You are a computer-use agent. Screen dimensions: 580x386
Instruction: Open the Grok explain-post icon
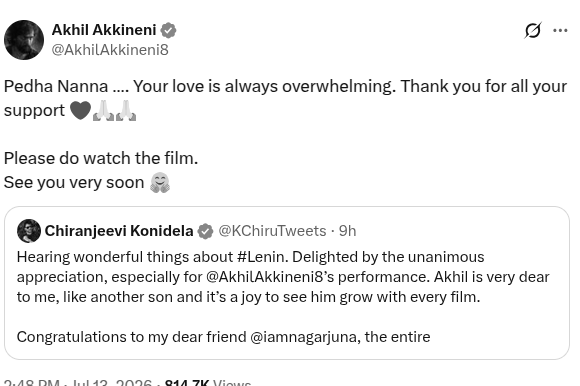533,30
